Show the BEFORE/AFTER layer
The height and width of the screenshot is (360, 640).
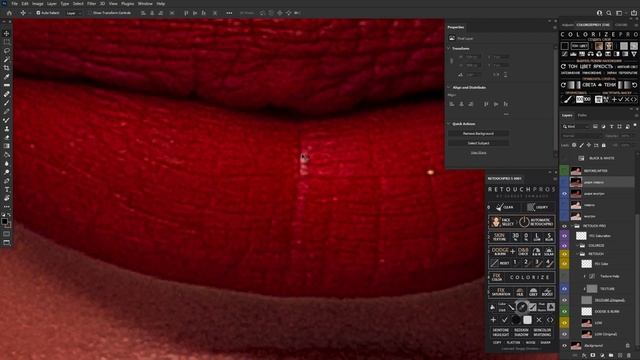564,171
